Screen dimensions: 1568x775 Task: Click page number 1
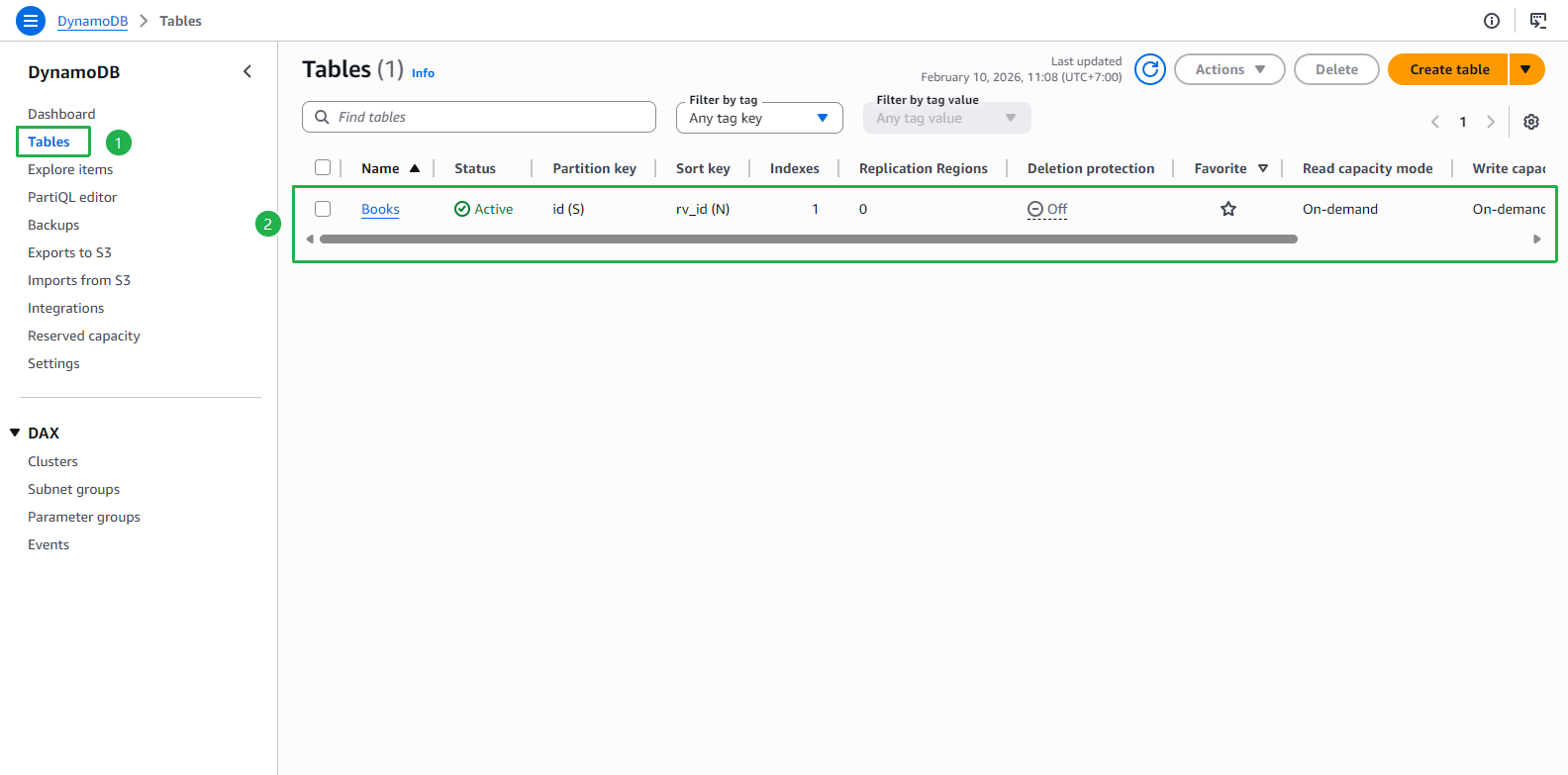(1463, 122)
